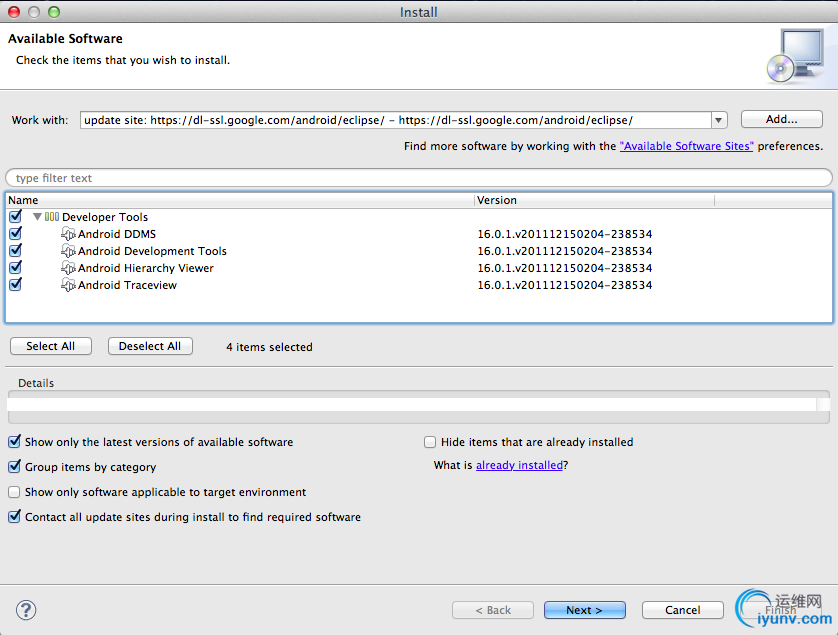Screen dimensions: 838x635
Task: Collapse the Developer Tools tree node
Action: point(37,217)
